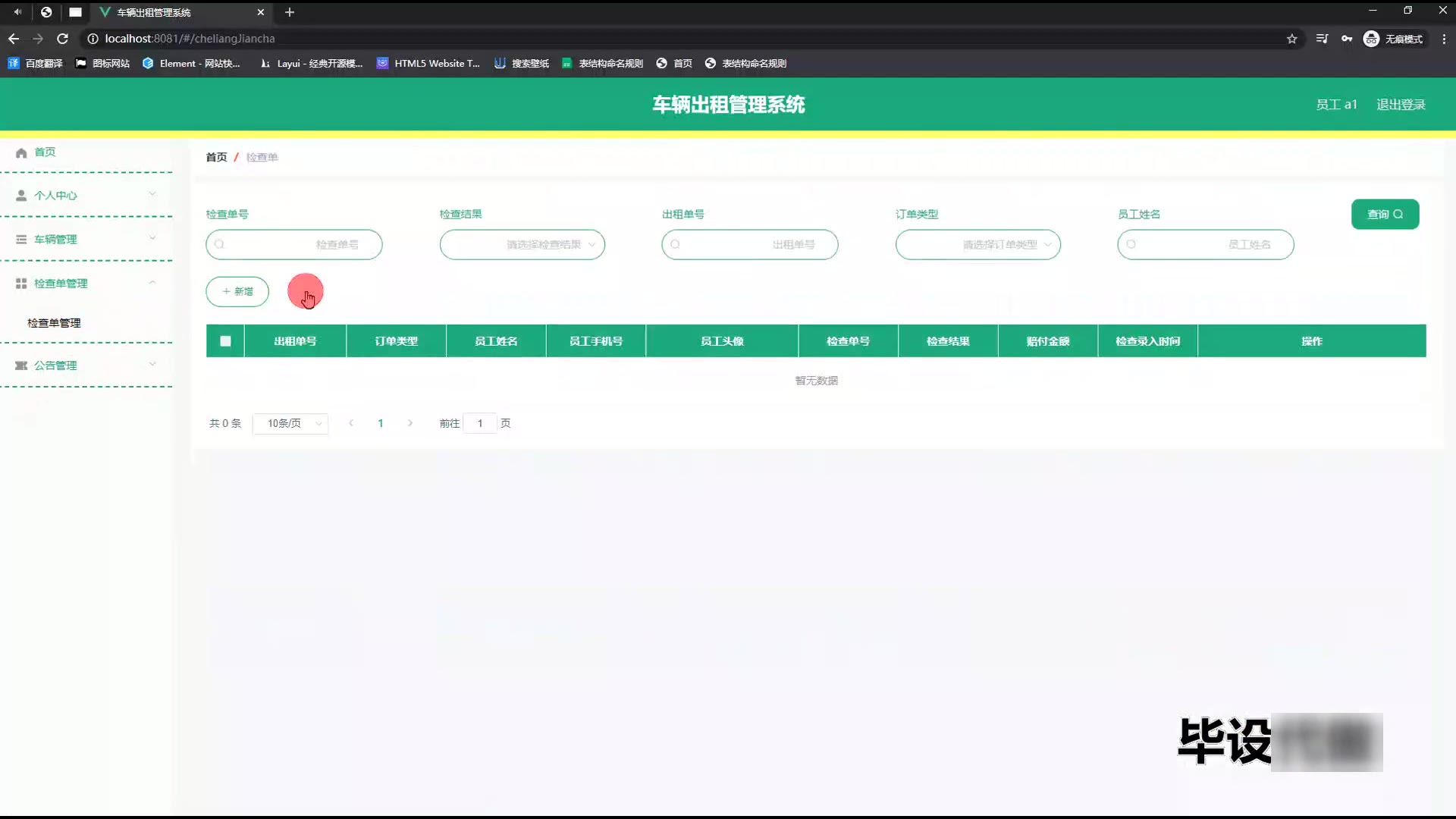Click the 公告管理 ticket icon

point(21,366)
